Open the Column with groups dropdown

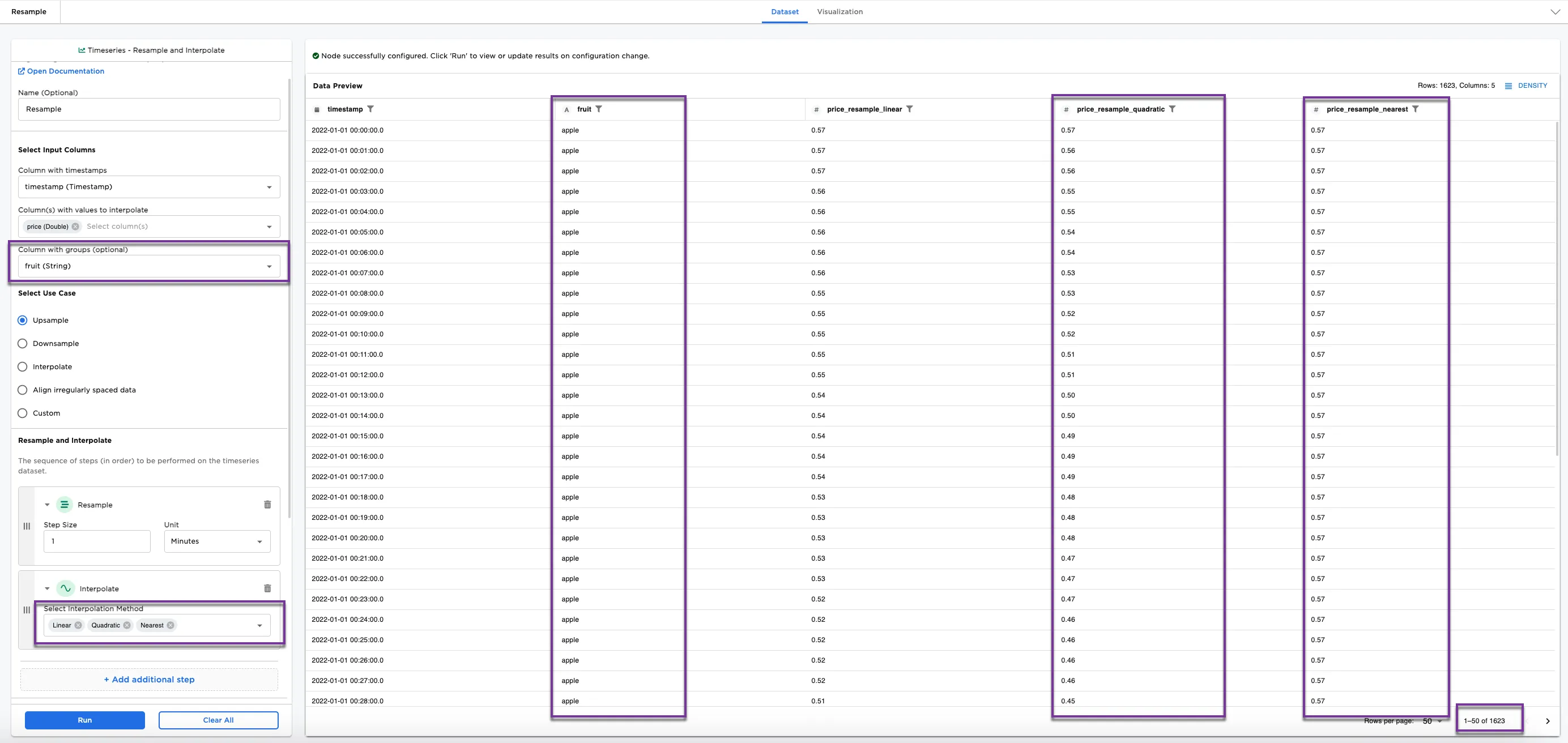(x=148, y=266)
